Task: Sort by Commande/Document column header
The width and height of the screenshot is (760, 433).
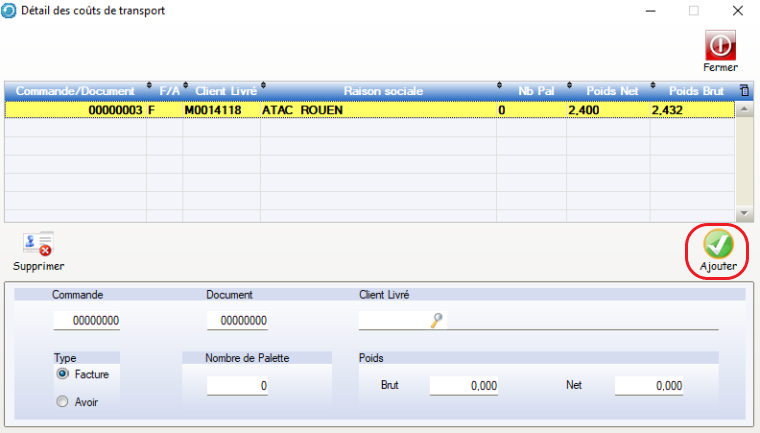Action: tap(75, 91)
